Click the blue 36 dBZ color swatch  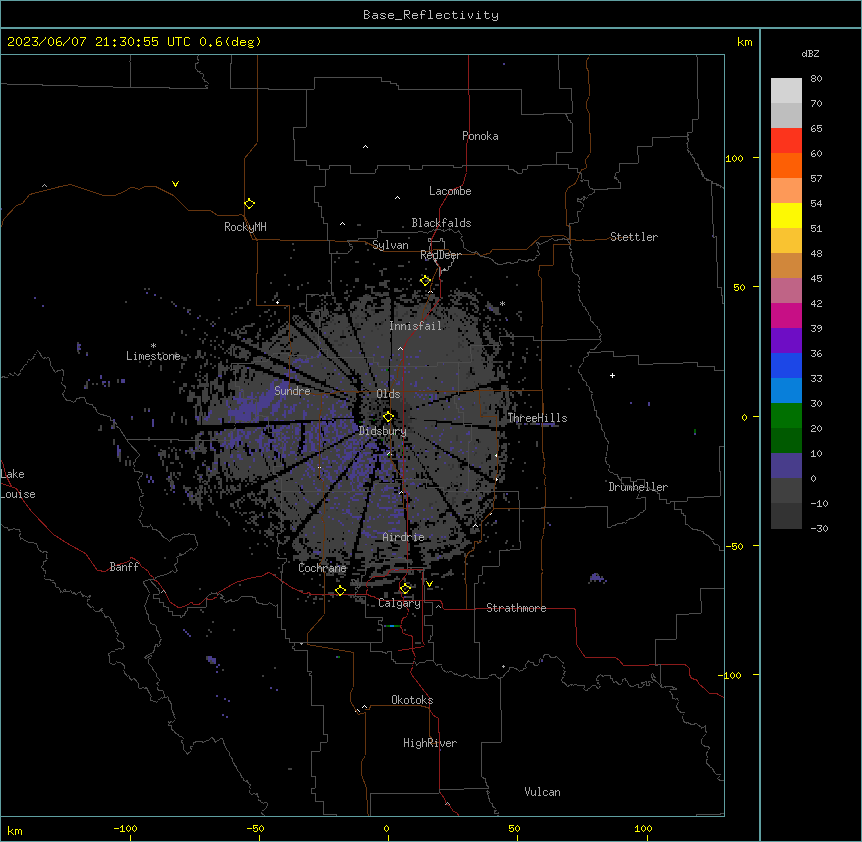point(786,365)
